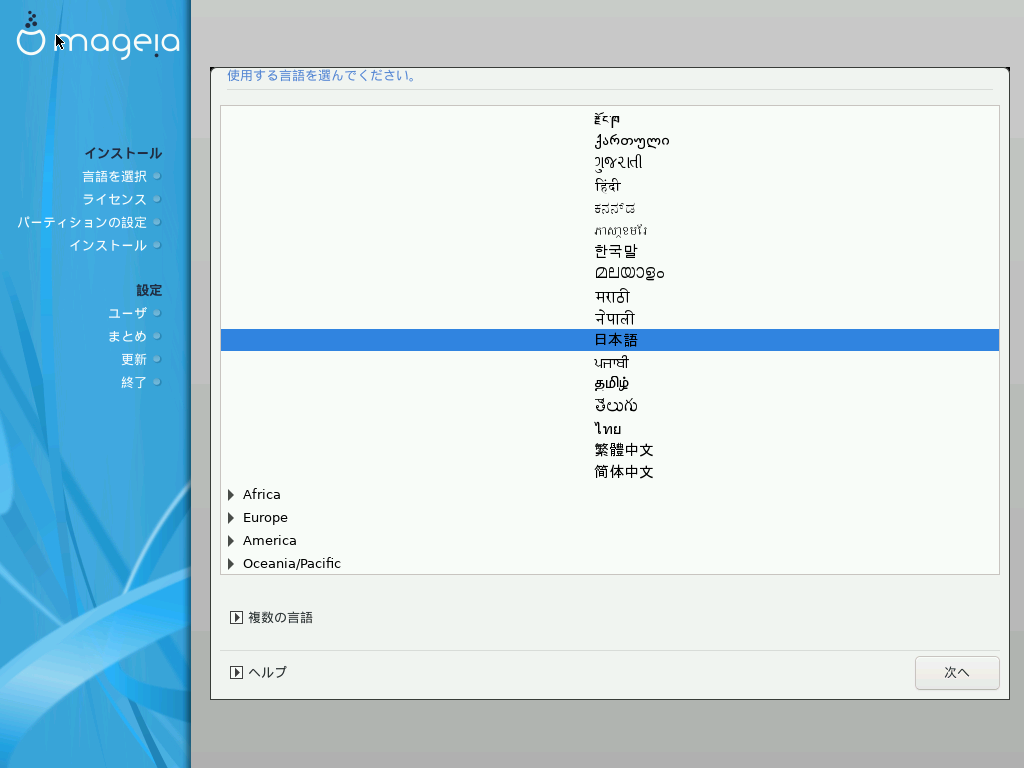Viewport: 1024px width, 768px height.
Task: Expand the Europe language group
Action: pyautogui.click(x=231, y=518)
